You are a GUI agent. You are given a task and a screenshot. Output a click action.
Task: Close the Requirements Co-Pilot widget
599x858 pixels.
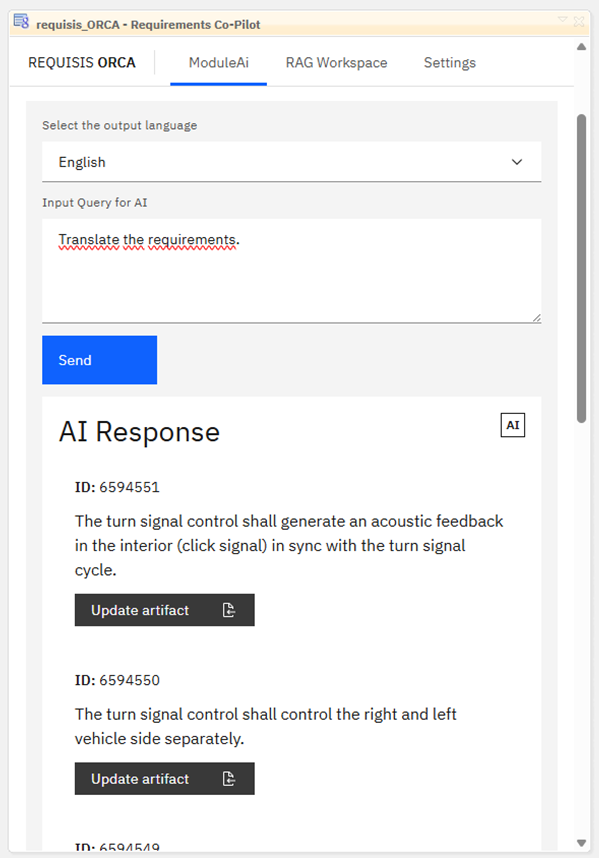coord(579,21)
